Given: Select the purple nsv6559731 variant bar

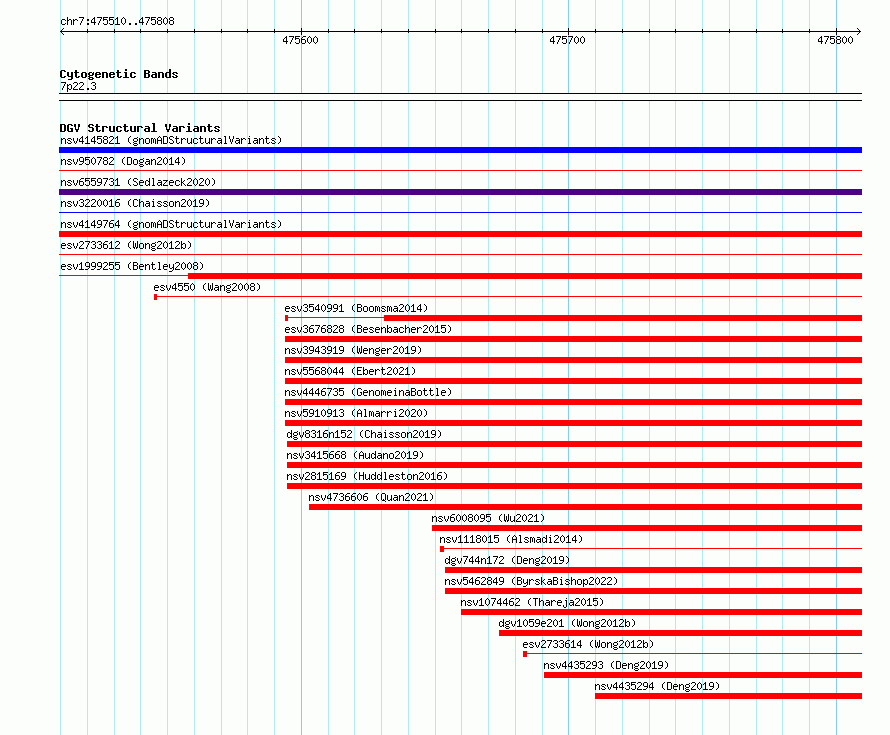Looking at the screenshot, I should [460, 192].
